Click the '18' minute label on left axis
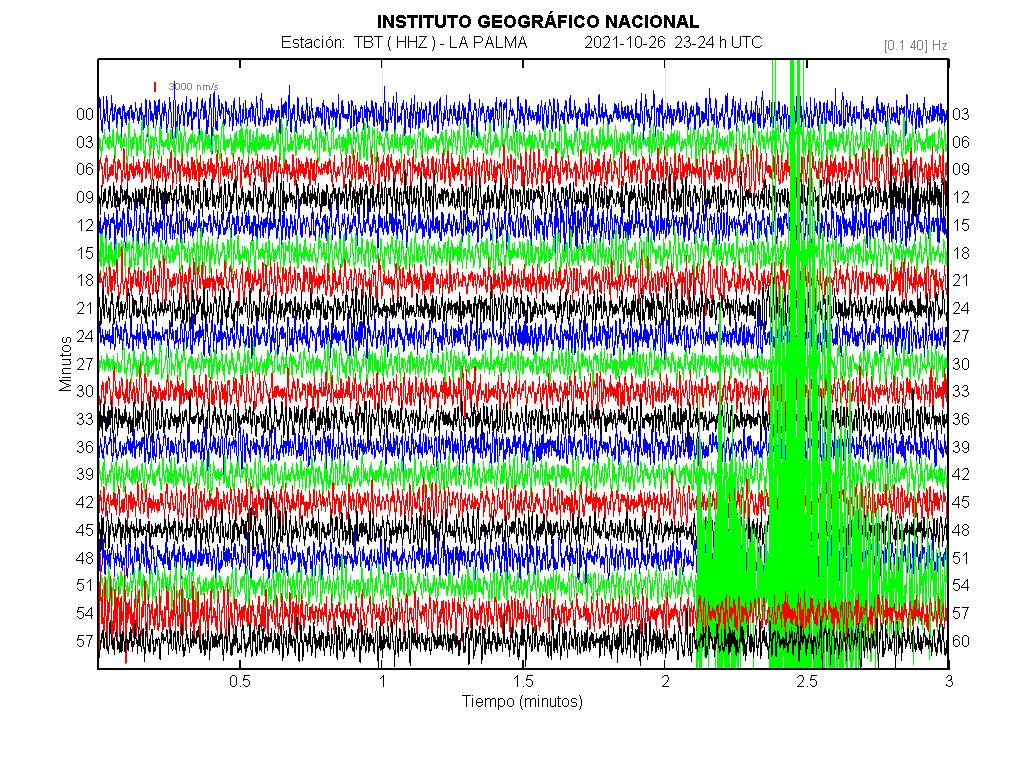The image size is (1025, 768). (85, 280)
